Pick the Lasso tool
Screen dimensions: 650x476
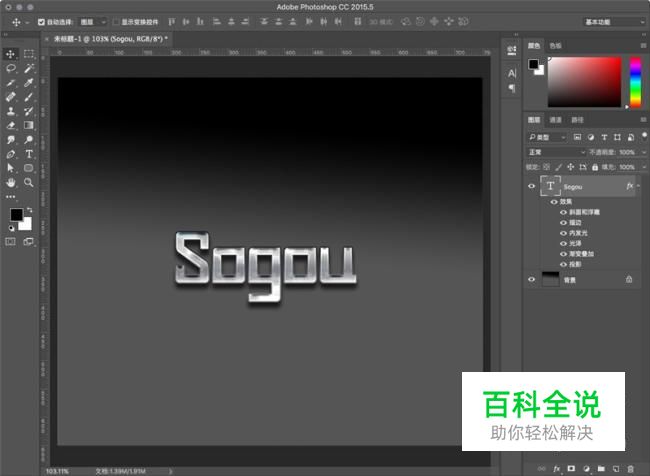tap(11, 68)
